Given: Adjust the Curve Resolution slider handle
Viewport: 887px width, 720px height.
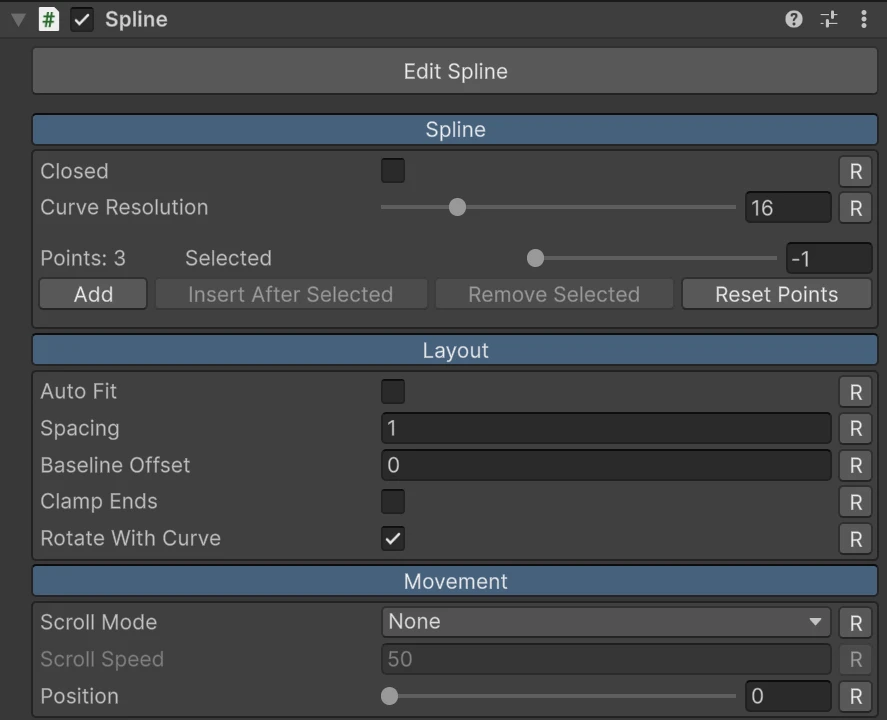Looking at the screenshot, I should tap(457, 207).
